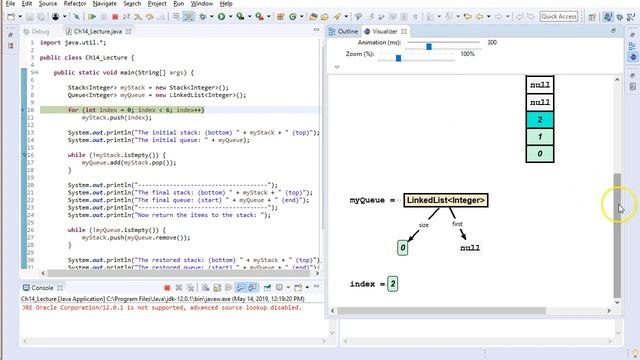Click the myStack.push(index) code line
Screen dimensions: 640x360
point(116,118)
